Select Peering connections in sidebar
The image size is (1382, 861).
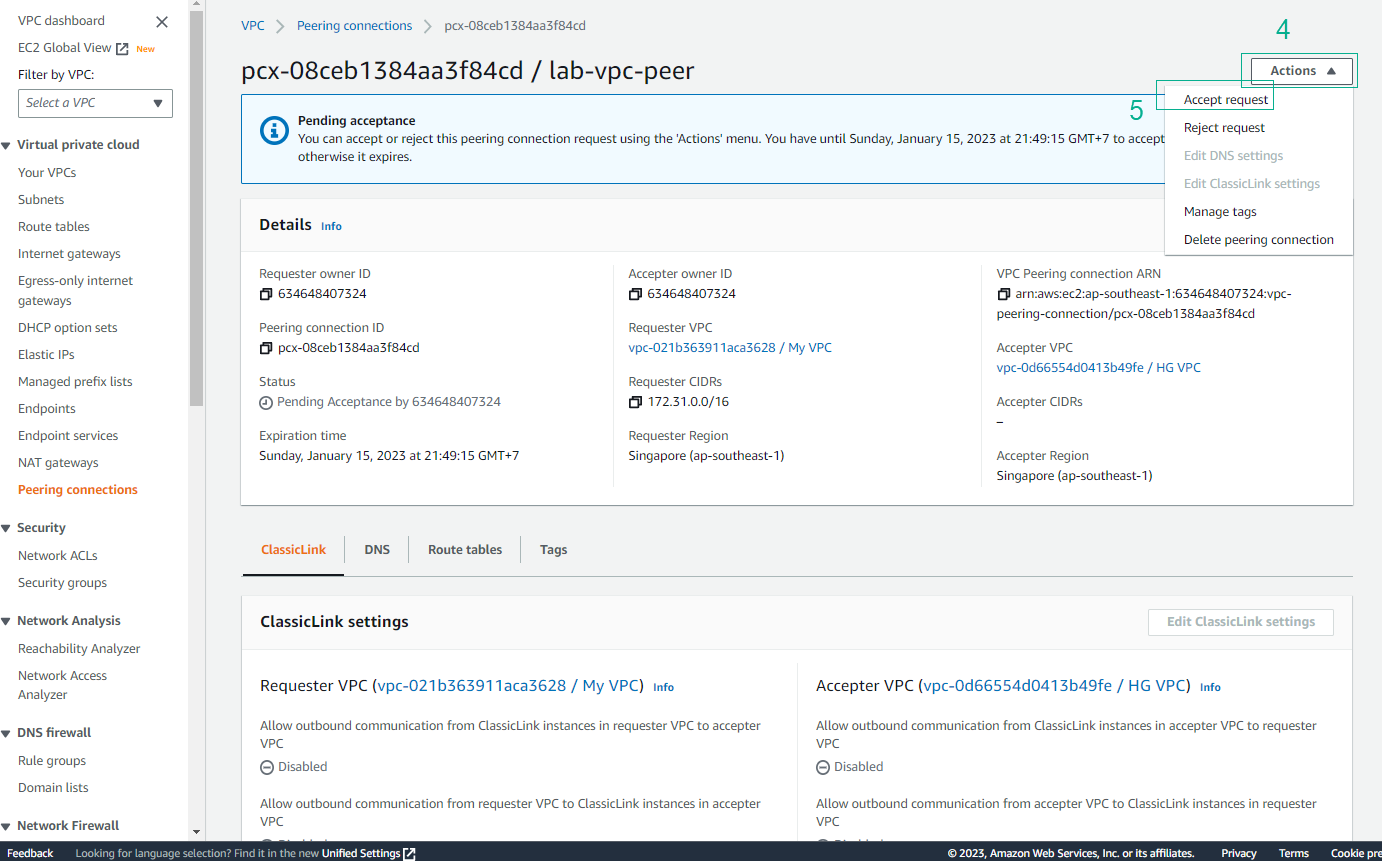(x=78, y=490)
